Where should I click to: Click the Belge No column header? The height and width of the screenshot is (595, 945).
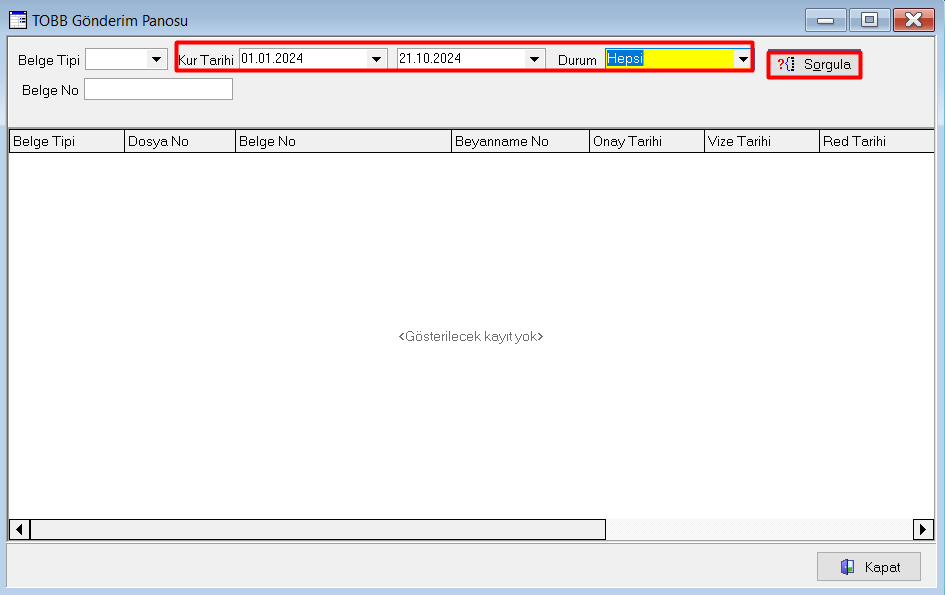(x=343, y=141)
